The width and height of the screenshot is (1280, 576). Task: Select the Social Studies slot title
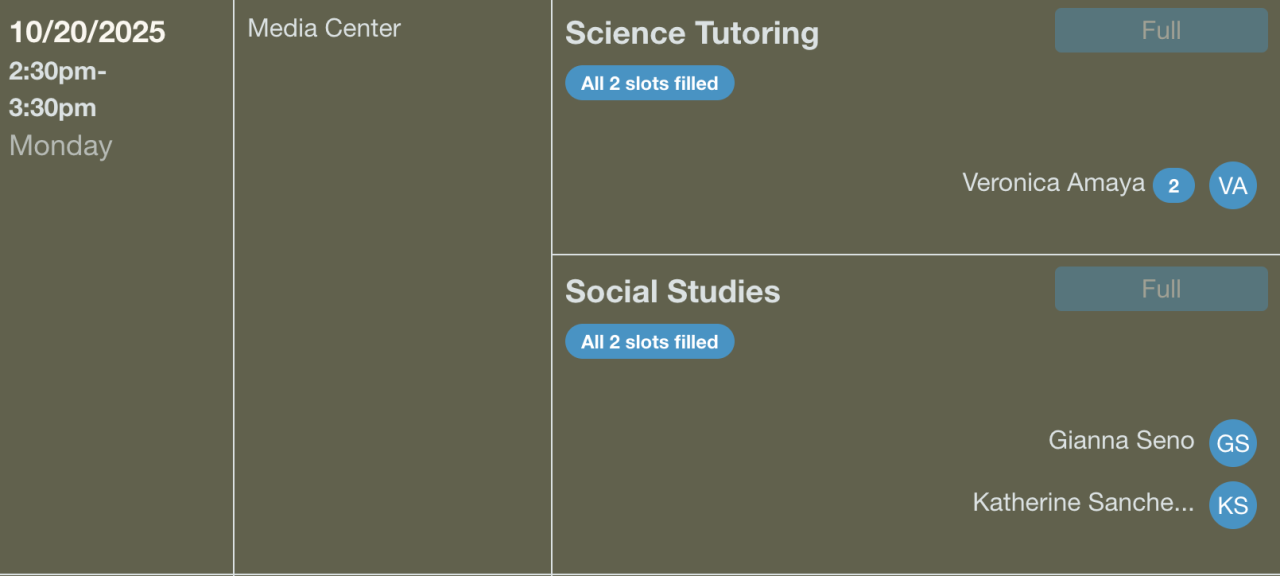coord(673,291)
